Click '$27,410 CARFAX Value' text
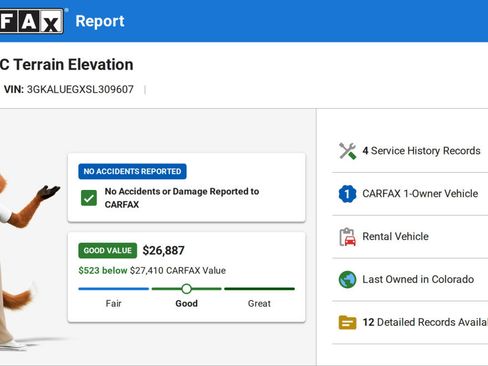This screenshot has height=366, width=488. pos(178,270)
